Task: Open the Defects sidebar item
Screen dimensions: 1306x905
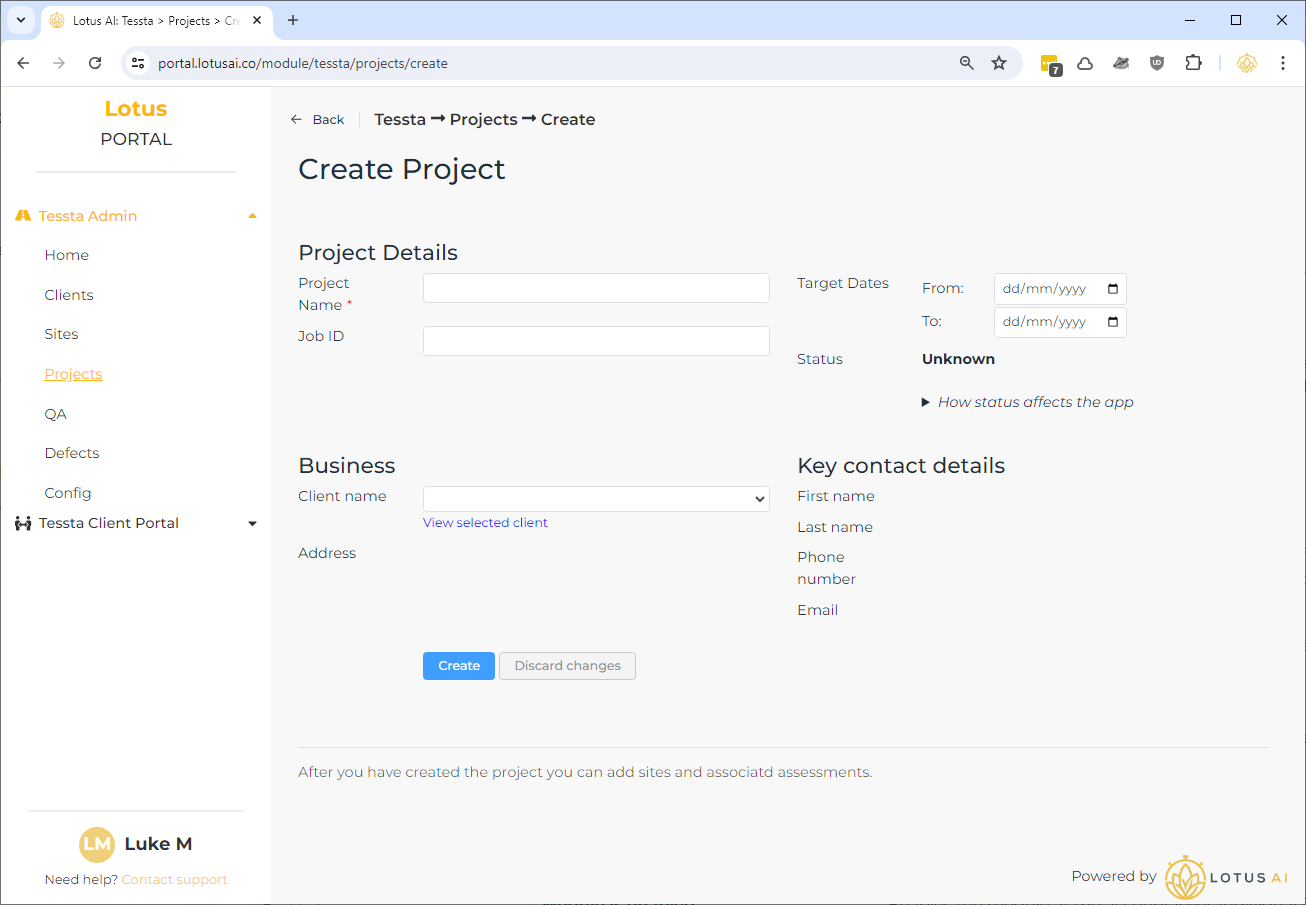Action: [x=72, y=453]
